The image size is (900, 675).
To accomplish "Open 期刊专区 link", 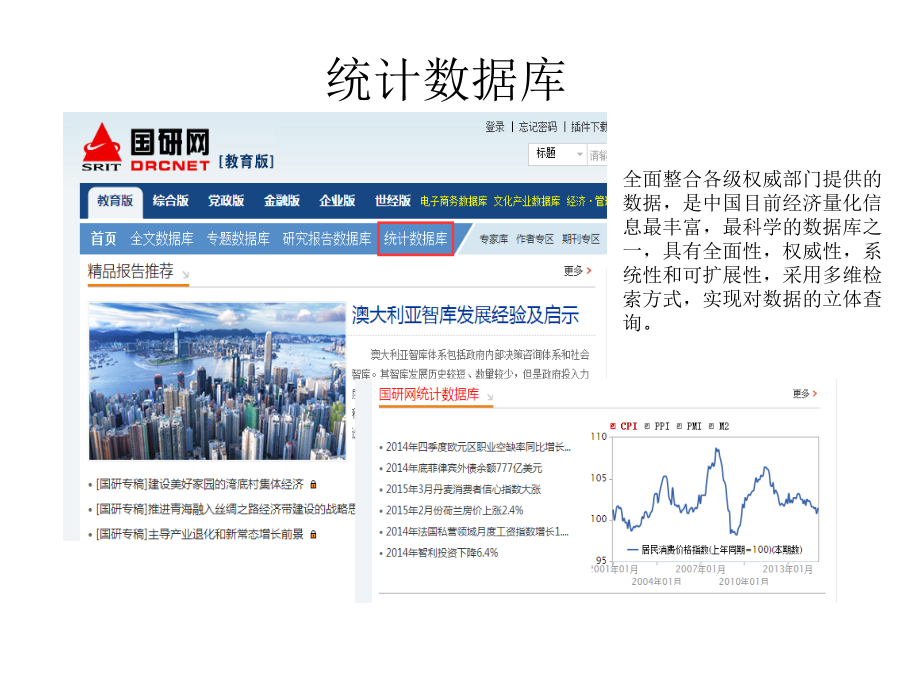I will [581, 239].
